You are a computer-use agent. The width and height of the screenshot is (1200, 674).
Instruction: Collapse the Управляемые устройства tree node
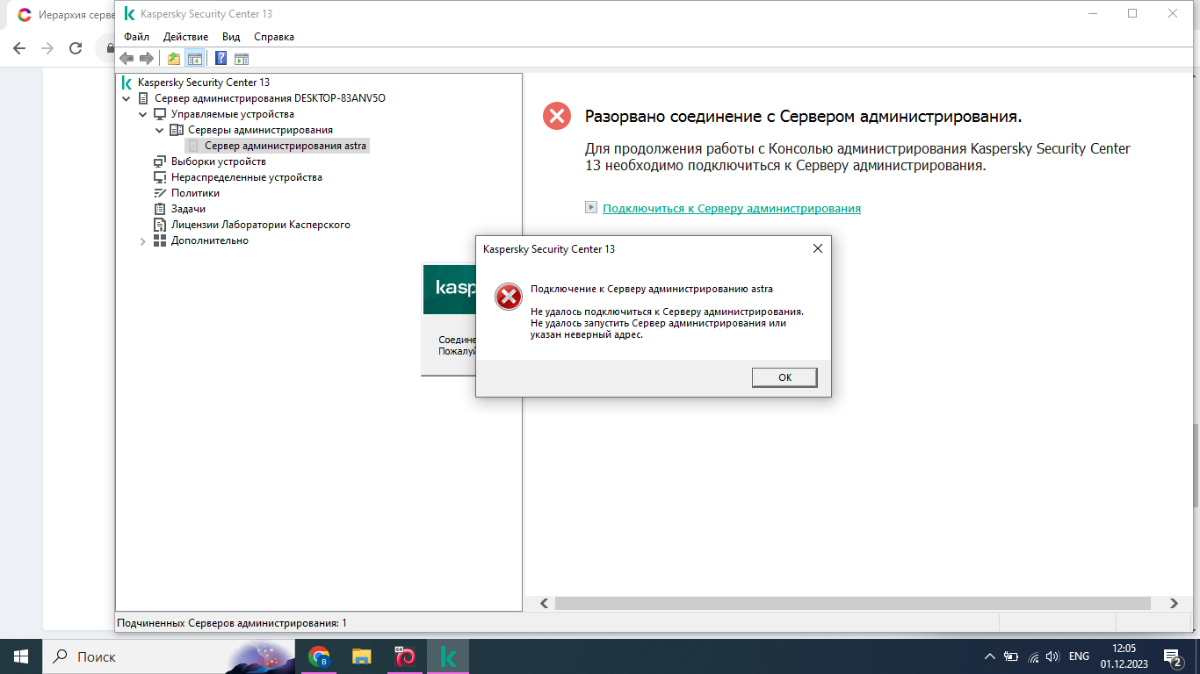point(143,114)
